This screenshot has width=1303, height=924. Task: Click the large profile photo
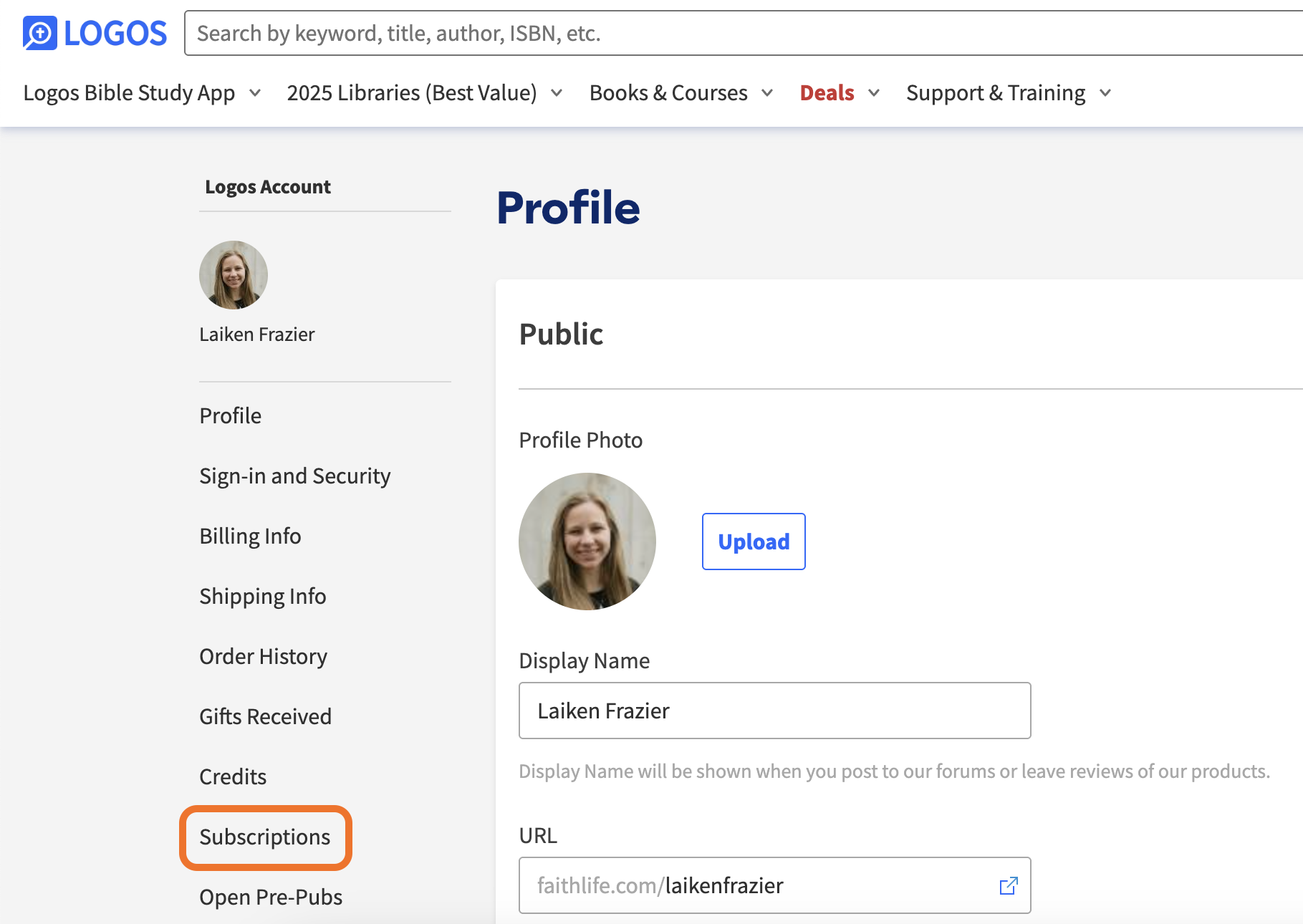587,542
